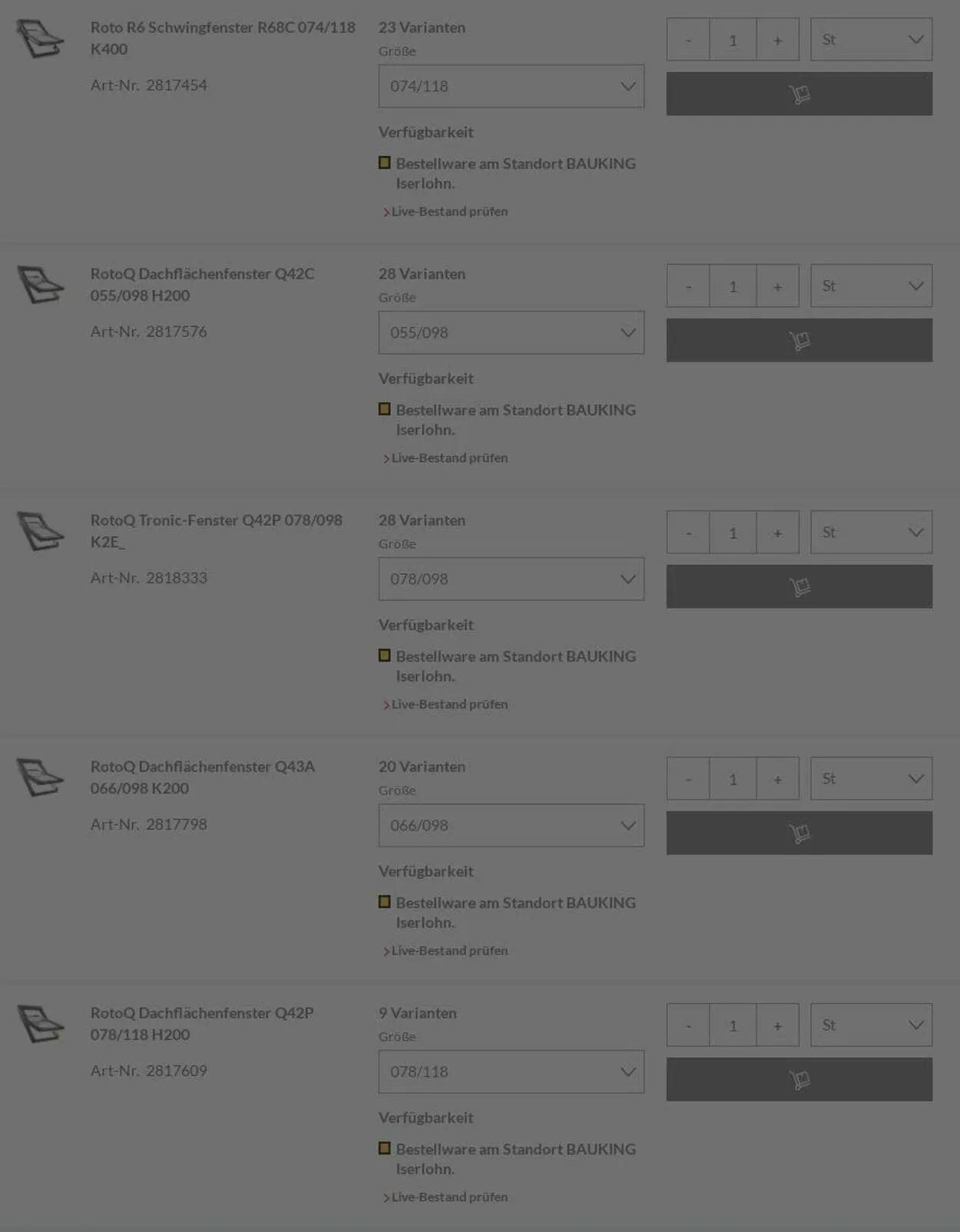Expand the 055/098 size dropdown
Image resolution: width=960 pixels, height=1232 pixels.
[511, 332]
